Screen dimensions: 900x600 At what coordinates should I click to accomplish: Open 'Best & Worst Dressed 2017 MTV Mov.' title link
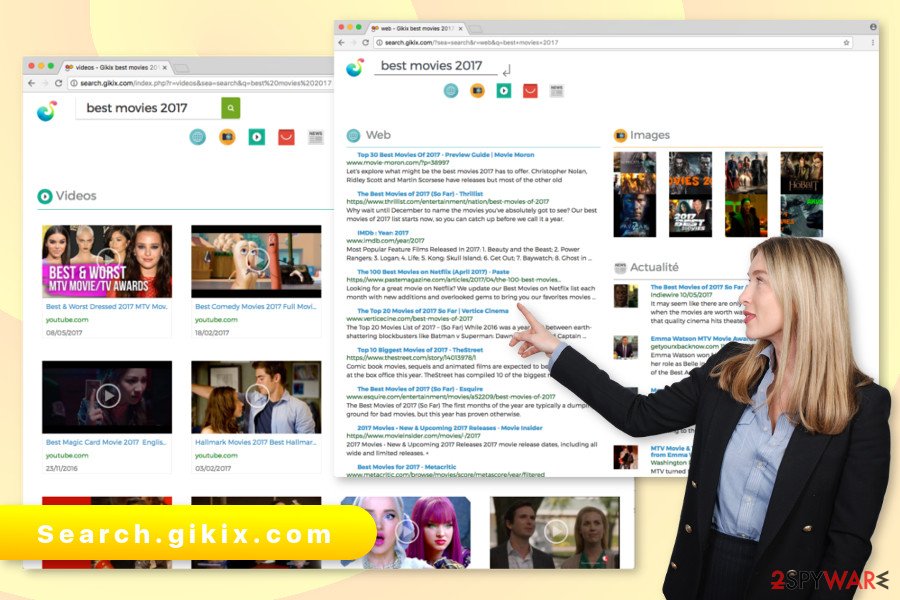point(106,307)
